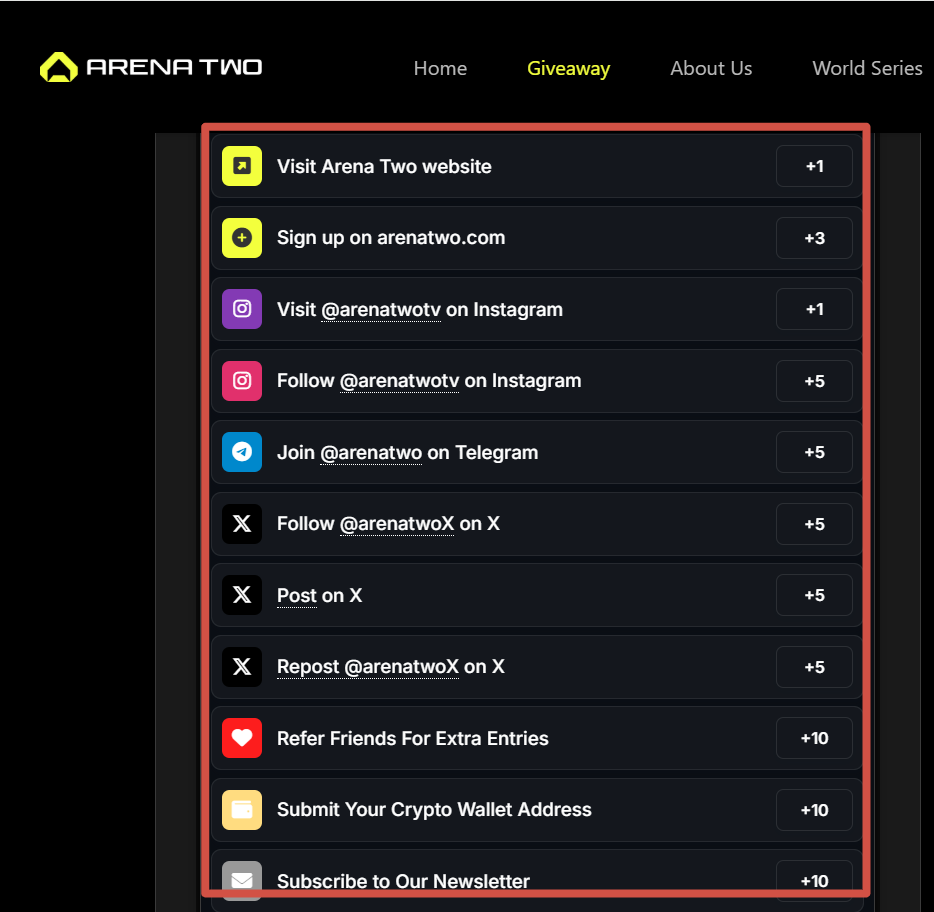Viewport: 934px width, 912px height.
Task: Click the yellow arrow icon for Visit website
Action: (x=242, y=166)
